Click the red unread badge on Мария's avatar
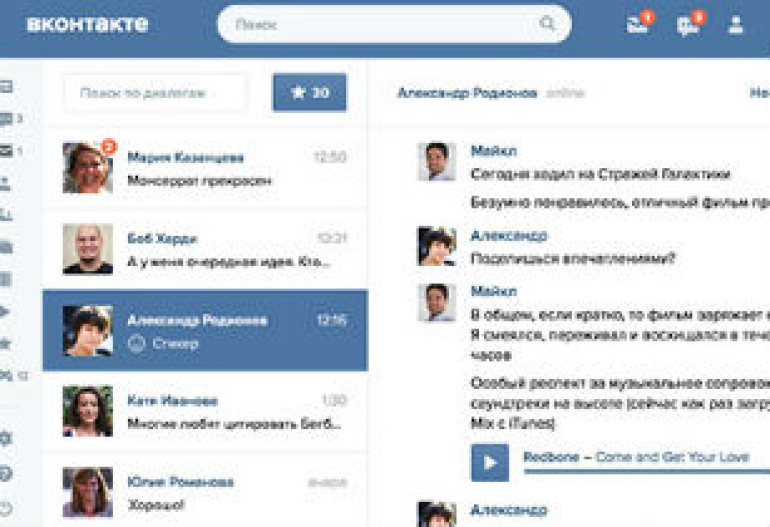Screen dimensions: 770x527 pyautogui.click(x=109, y=146)
